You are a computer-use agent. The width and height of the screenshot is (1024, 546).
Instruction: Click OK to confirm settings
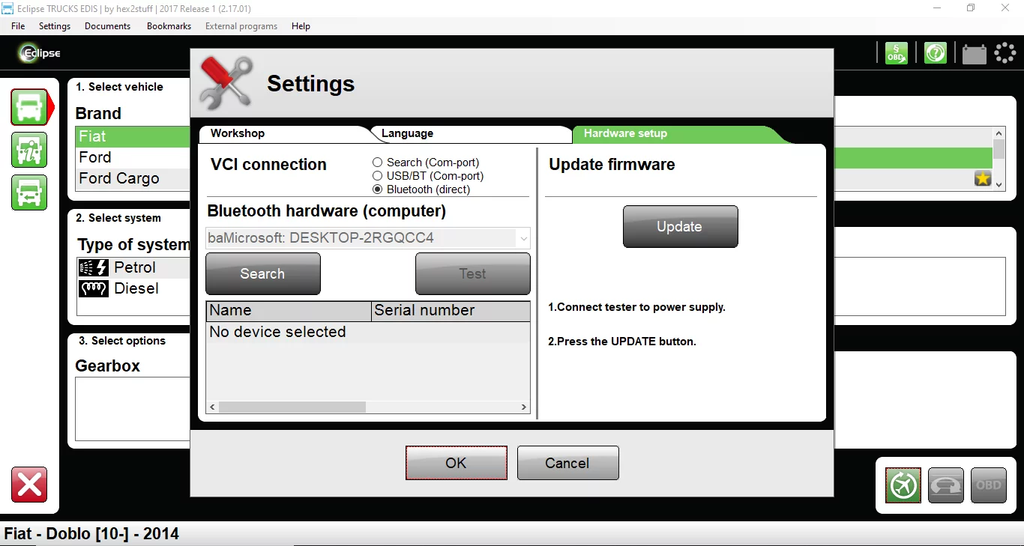click(x=456, y=463)
